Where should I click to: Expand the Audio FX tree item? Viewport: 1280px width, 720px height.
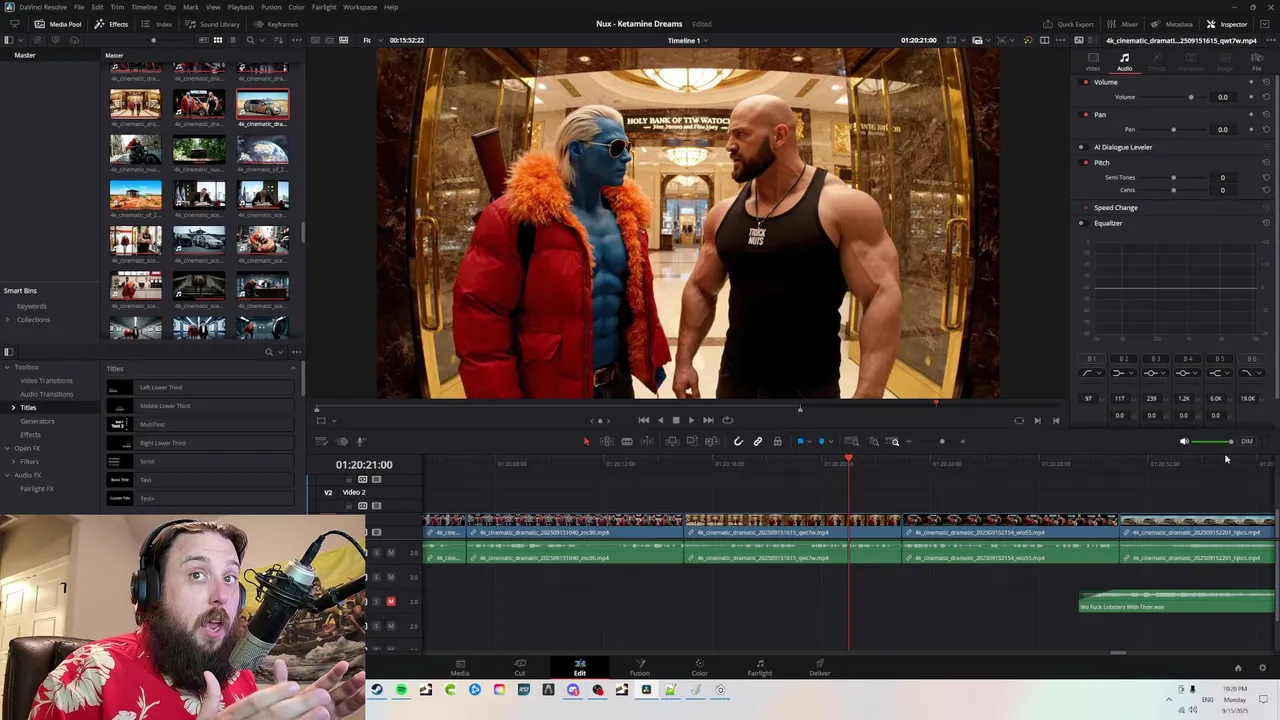[x=7, y=475]
